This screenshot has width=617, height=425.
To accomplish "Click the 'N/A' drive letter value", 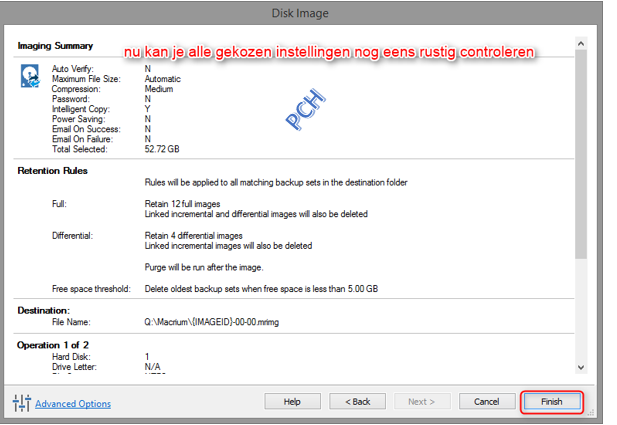I will (x=153, y=367).
